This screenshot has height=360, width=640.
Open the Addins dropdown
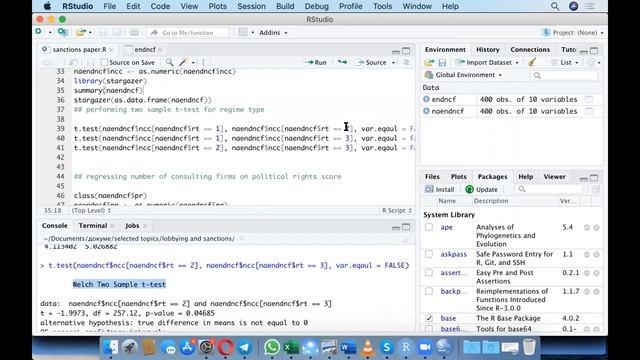273,32
